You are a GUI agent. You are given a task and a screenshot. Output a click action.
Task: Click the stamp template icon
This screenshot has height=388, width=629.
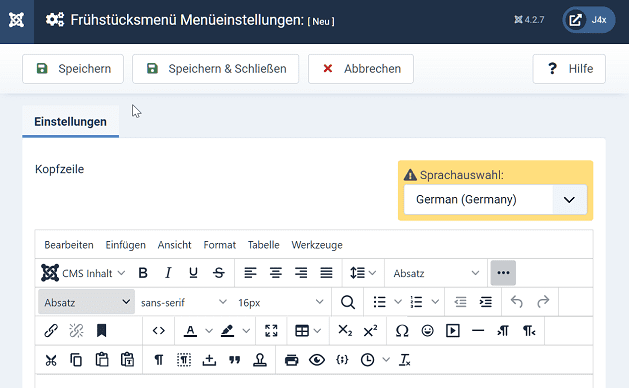(260, 360)
